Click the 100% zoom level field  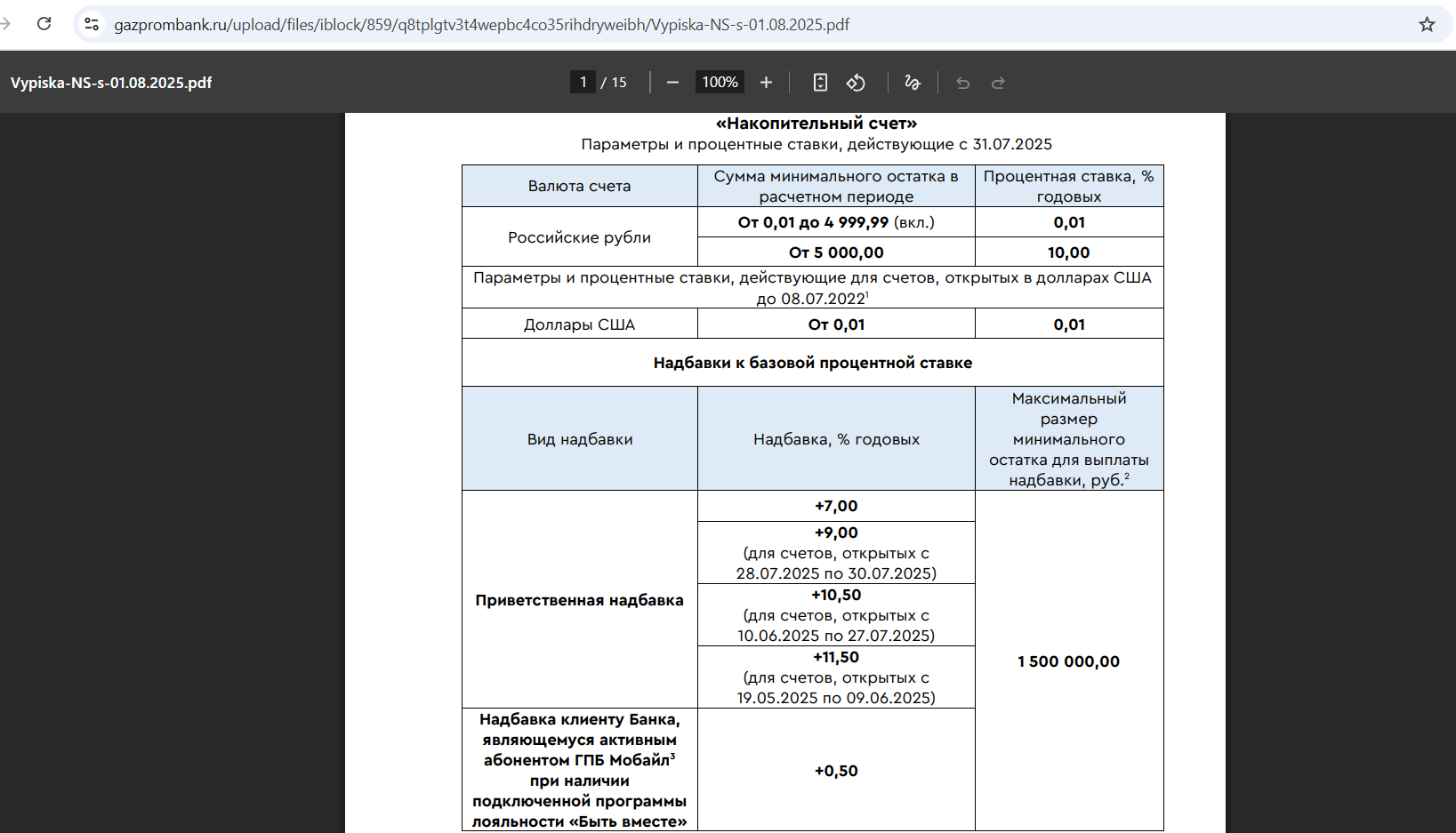(720, 83)
